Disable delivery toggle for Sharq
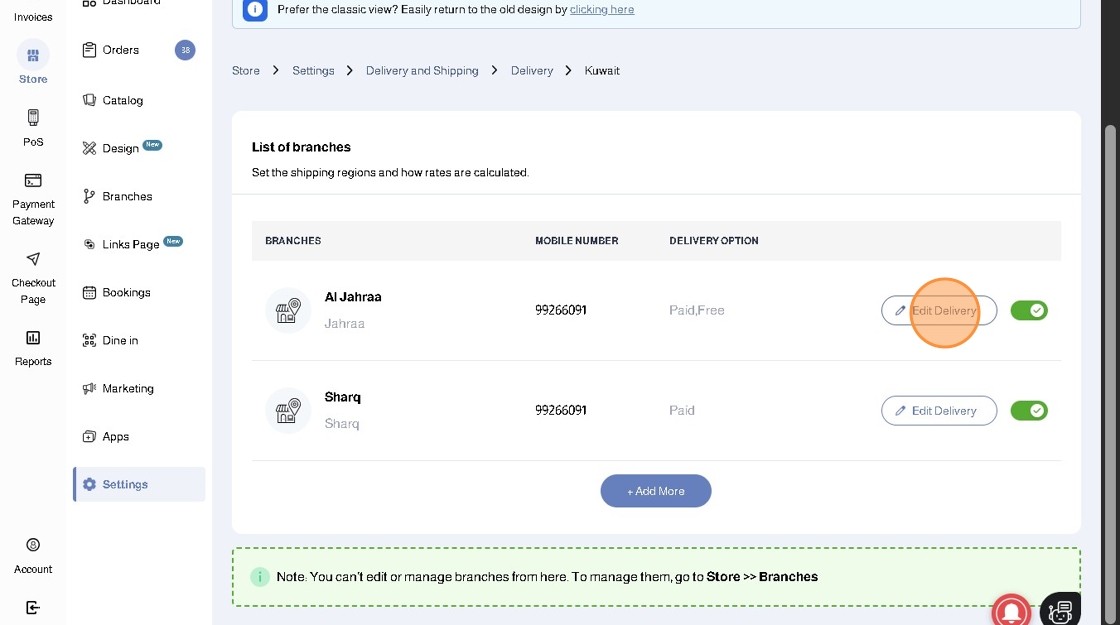 click(1029, 410)
